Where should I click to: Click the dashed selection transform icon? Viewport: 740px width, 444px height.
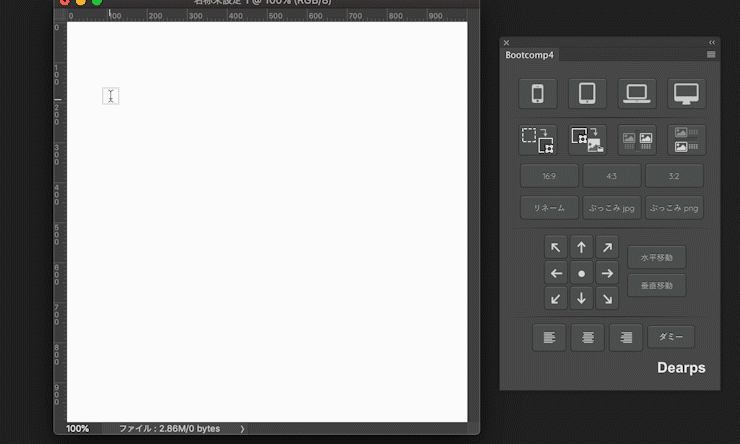pyautogui.click(x=538, y=140)
